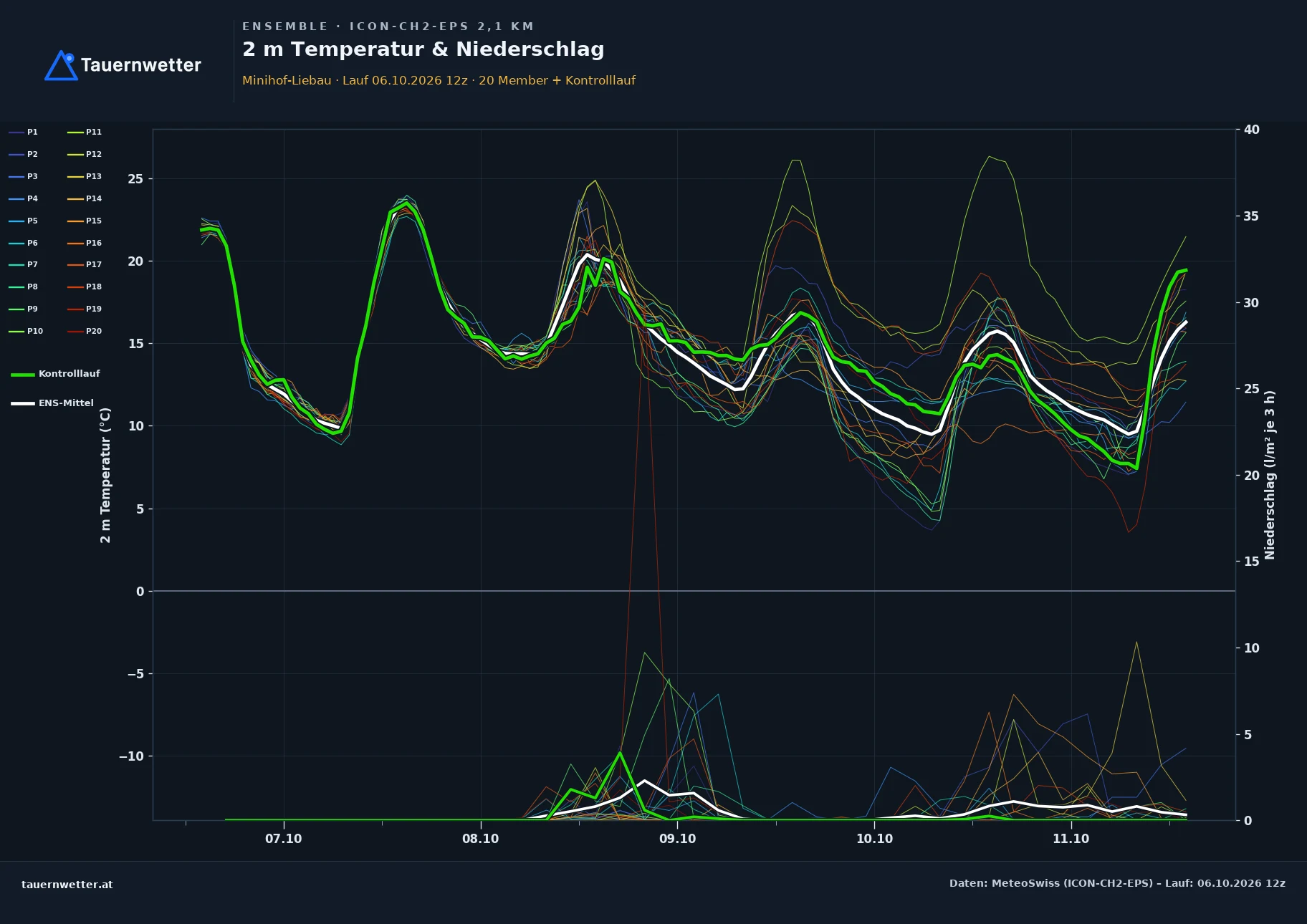
Task: Click the Tauernwetter mountain logo icon
Action: point(62,65)
